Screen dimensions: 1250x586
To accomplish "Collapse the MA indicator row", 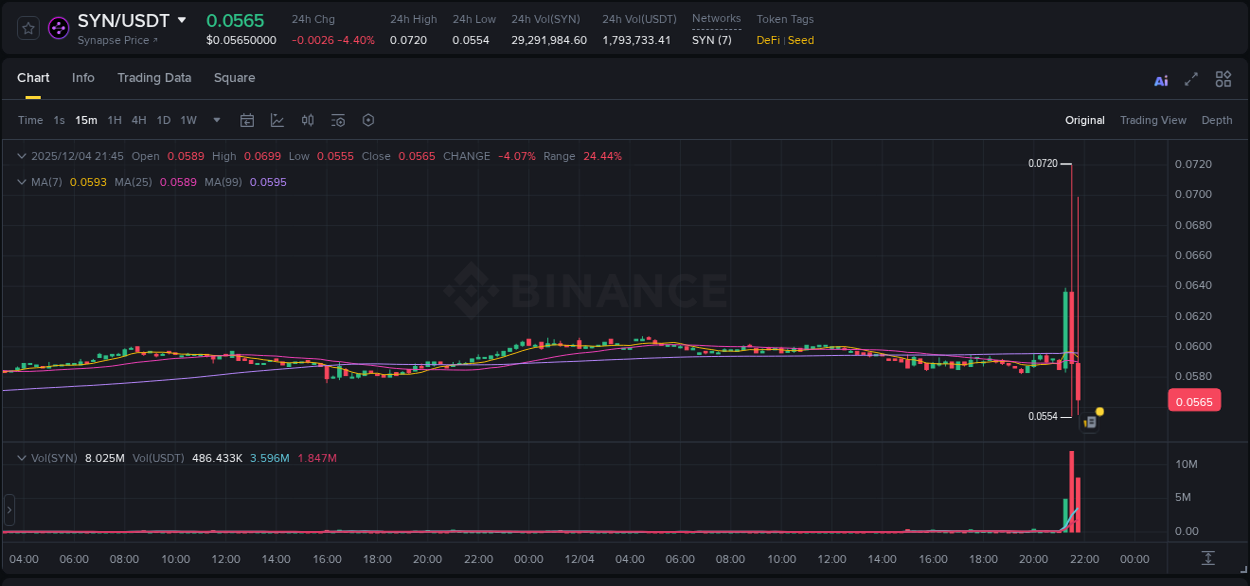I will click(22, 182).
